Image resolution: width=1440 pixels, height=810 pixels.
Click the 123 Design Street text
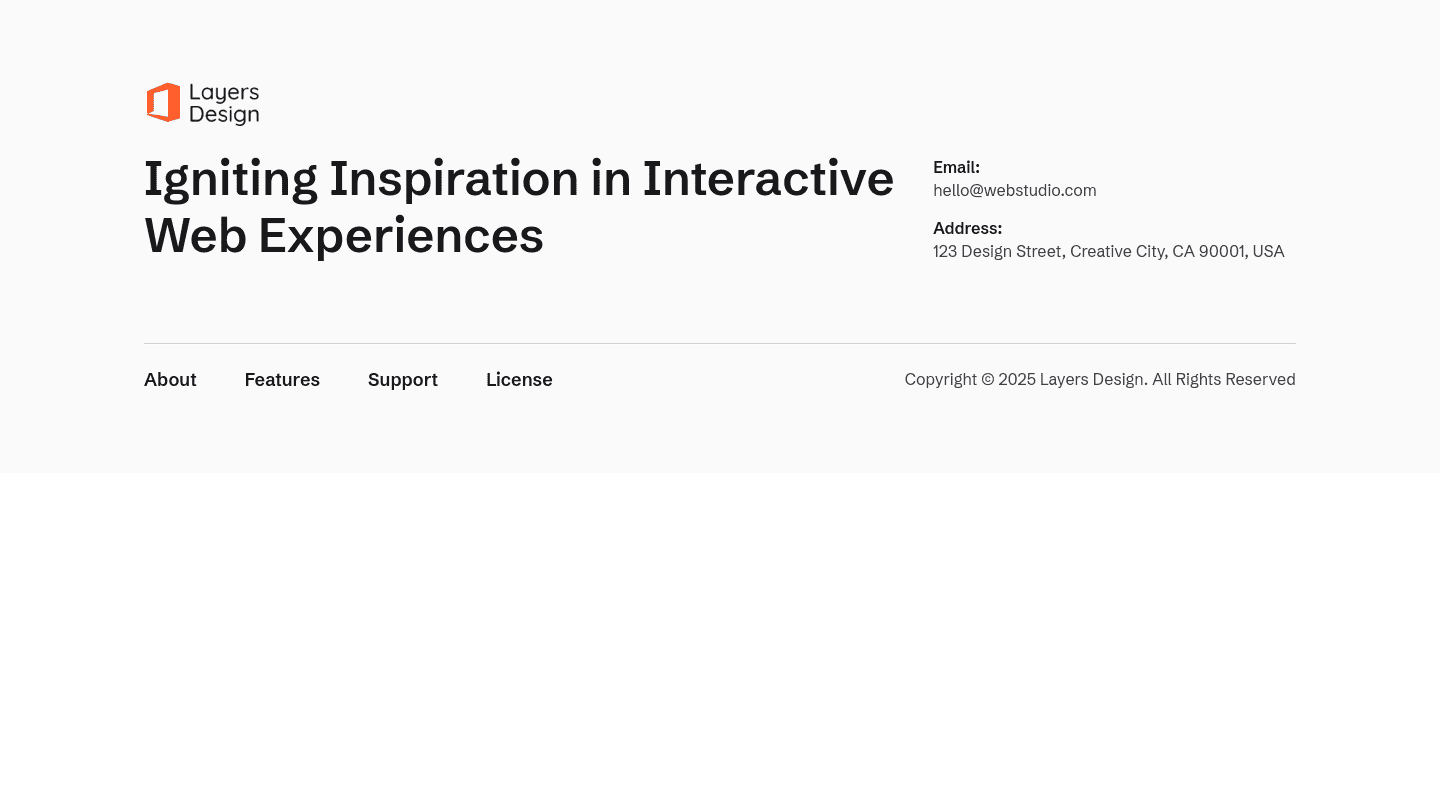(997, 252)
